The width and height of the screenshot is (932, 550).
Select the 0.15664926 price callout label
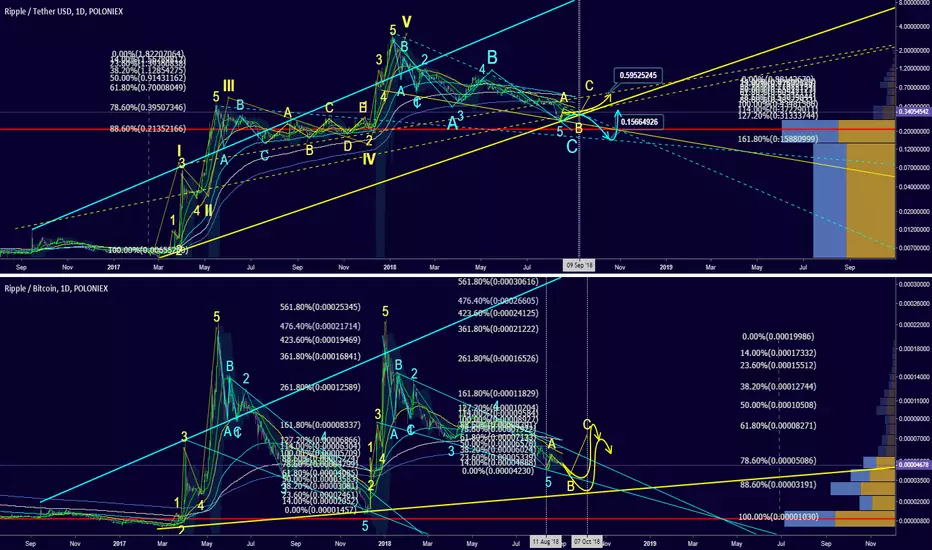[639, 122]
